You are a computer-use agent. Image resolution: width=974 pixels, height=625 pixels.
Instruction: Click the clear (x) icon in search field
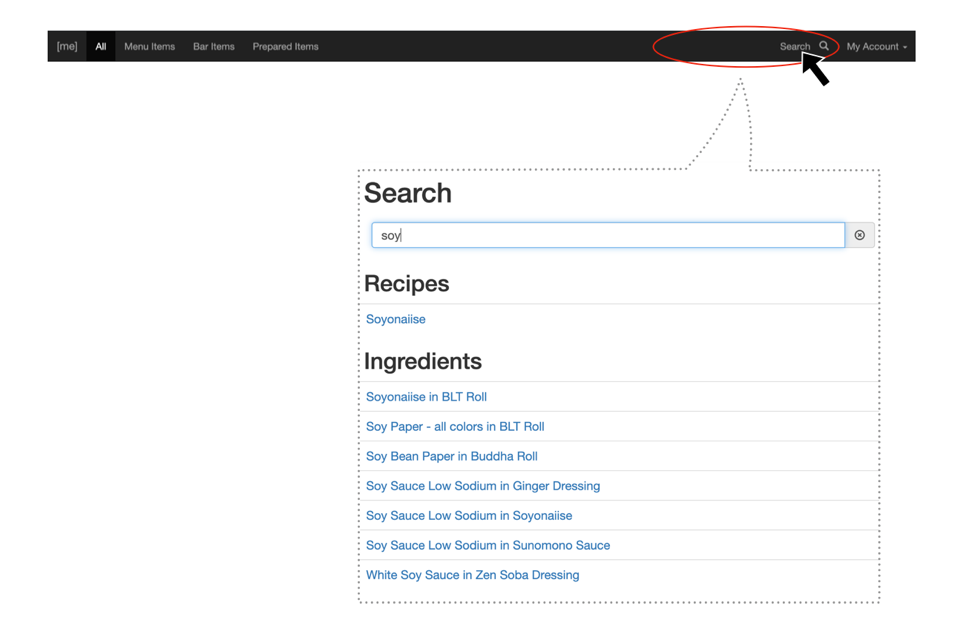click(x=860, y=235)
